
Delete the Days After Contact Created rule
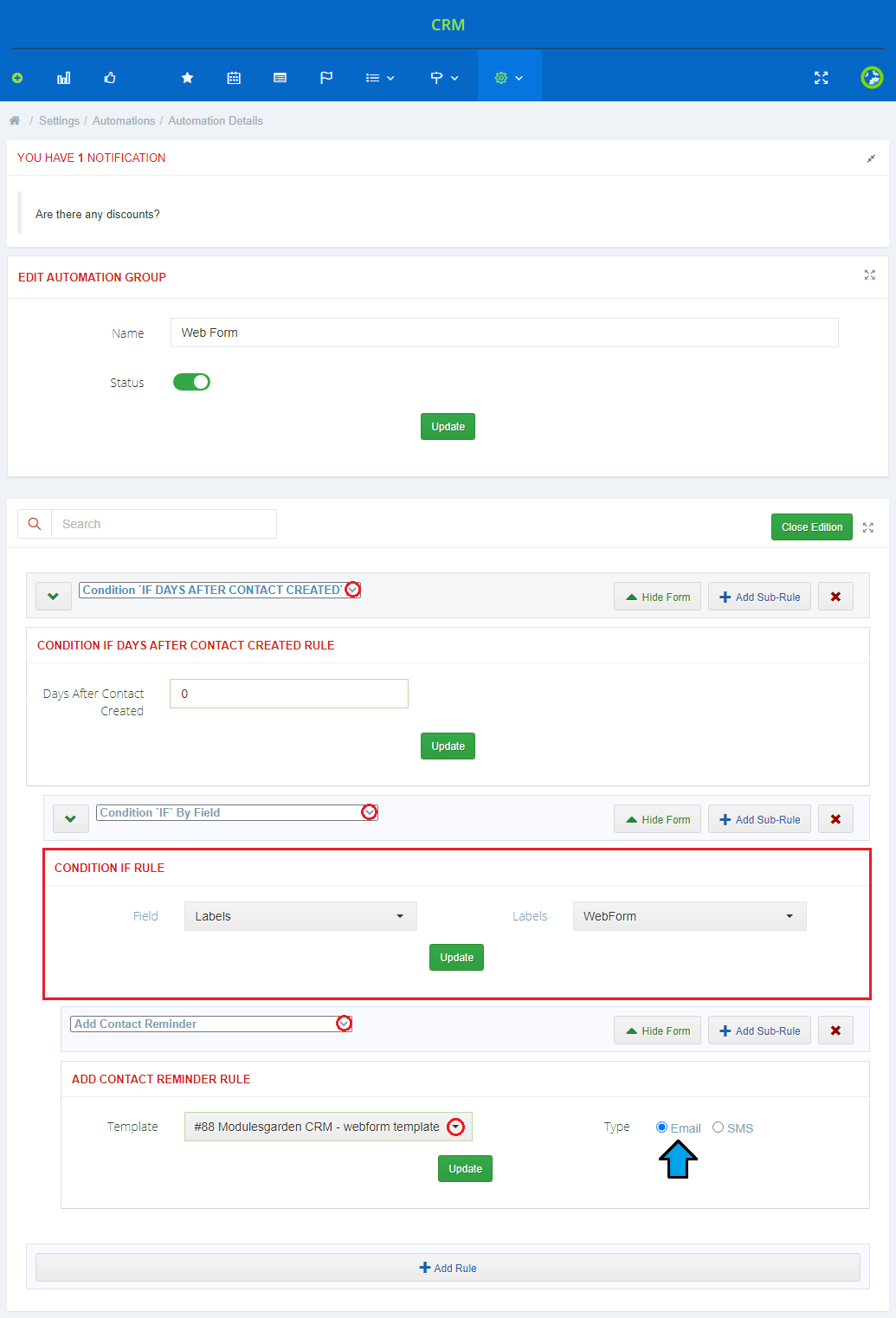pyautogui.click(x=835, y=597)
